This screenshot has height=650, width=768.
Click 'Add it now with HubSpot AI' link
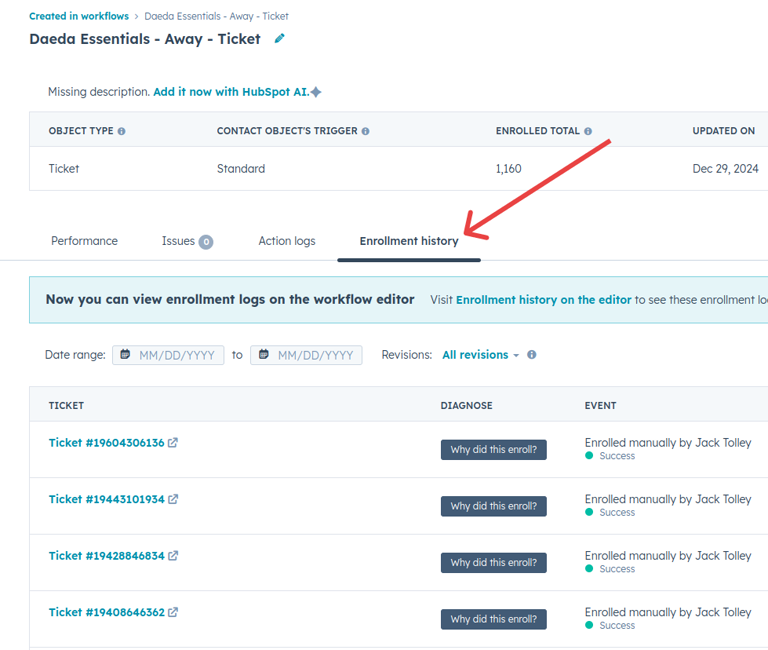pos(237,92)
